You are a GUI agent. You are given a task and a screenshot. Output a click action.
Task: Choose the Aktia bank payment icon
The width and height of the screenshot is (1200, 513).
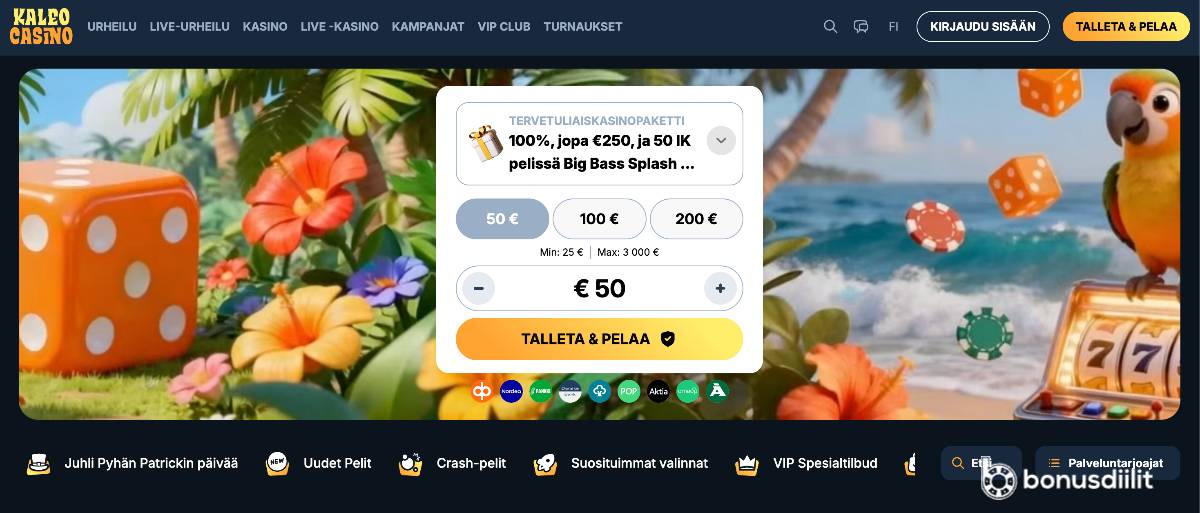click(x=658, y=391)
